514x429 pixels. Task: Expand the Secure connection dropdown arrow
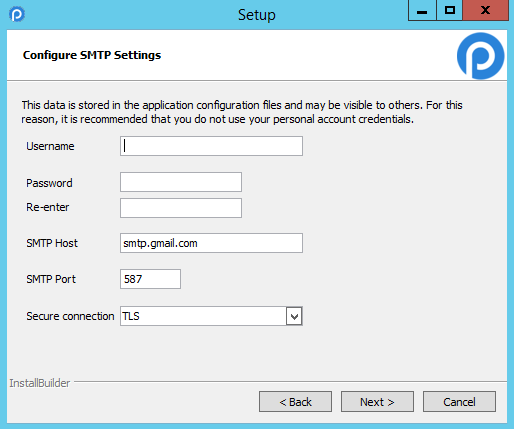[x=294, y=316]
